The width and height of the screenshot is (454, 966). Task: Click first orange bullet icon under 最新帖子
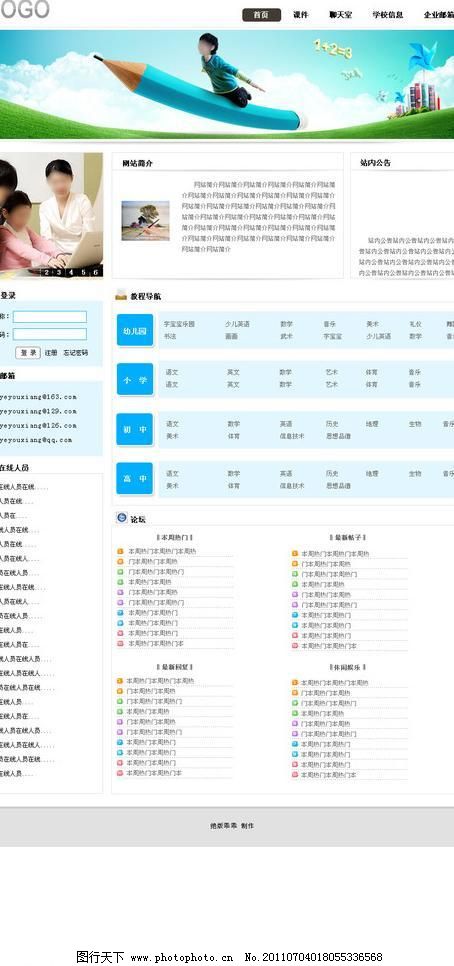[294, 554]
